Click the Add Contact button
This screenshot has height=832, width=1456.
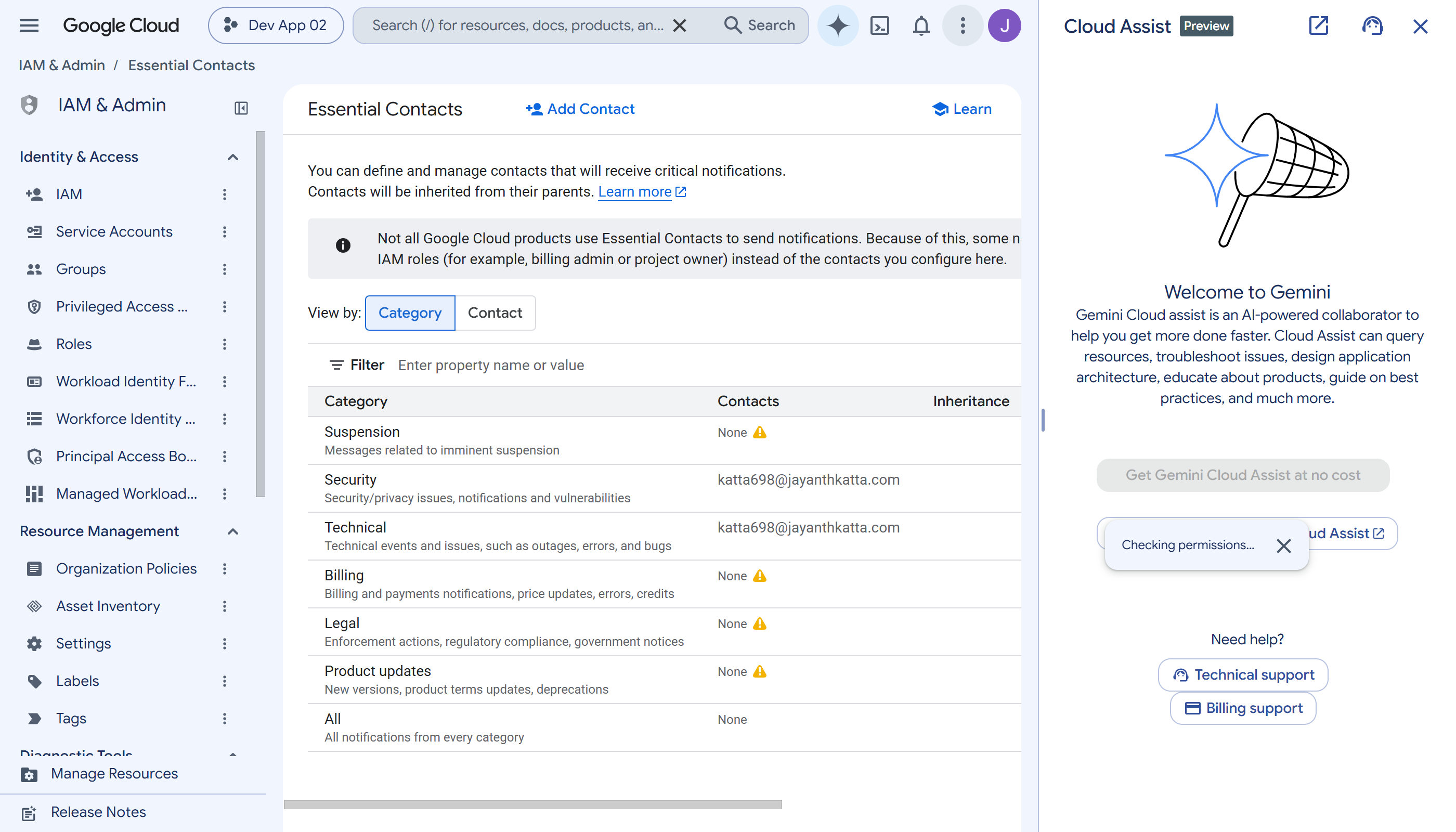point(580,109)
